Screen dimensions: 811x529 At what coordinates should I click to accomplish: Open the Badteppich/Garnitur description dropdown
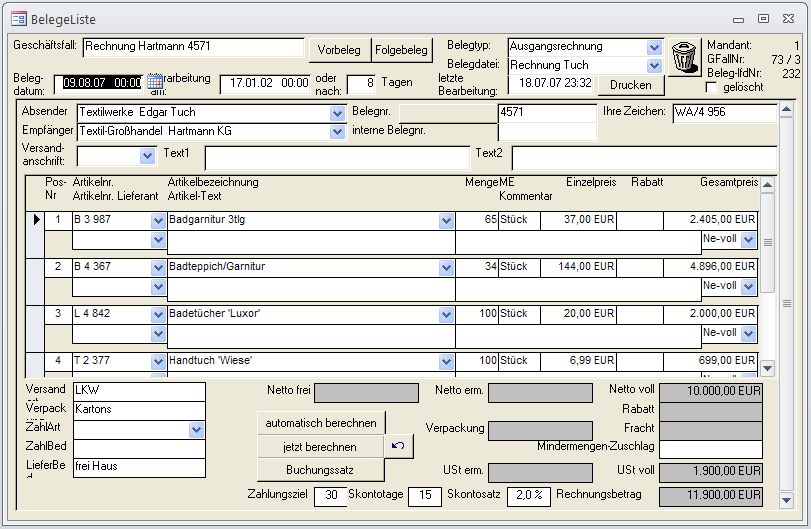pos(446,268)
